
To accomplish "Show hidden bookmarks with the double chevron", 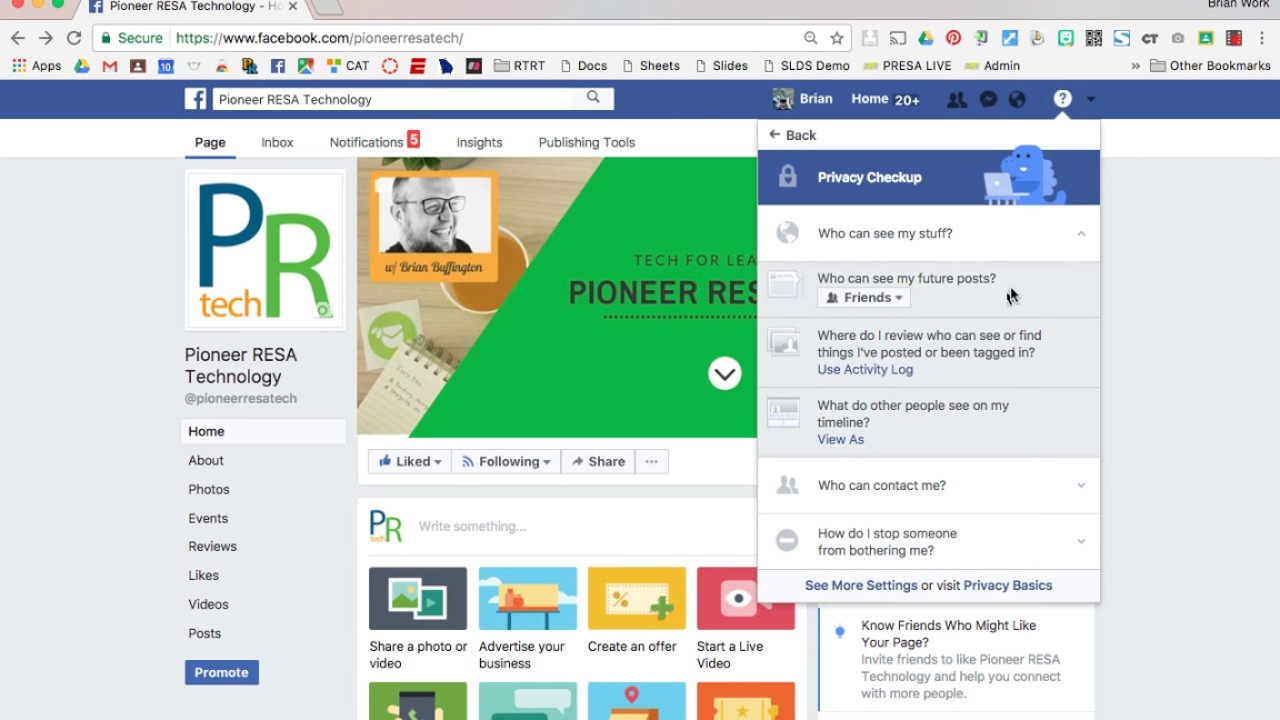I will point(1135,66).
